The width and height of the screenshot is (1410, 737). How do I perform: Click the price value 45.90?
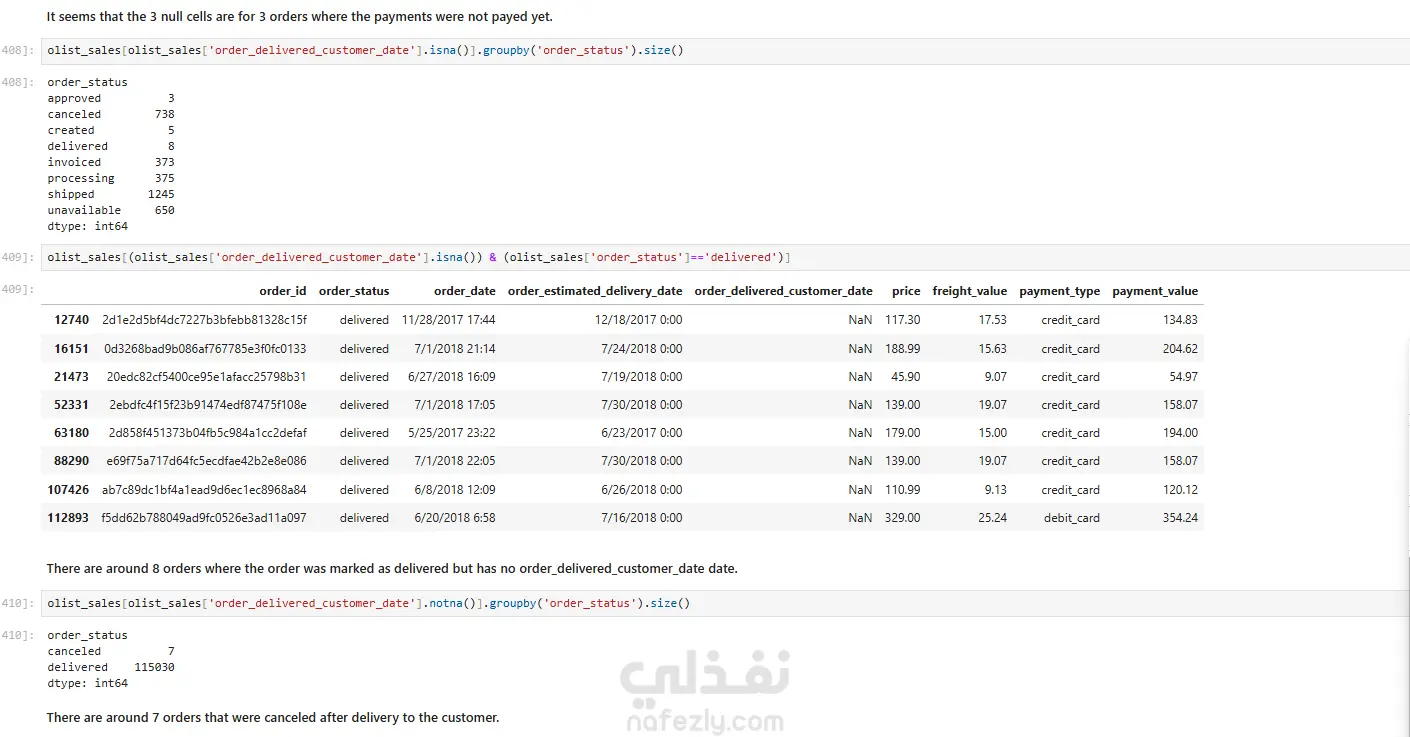[x=905, y=376]
